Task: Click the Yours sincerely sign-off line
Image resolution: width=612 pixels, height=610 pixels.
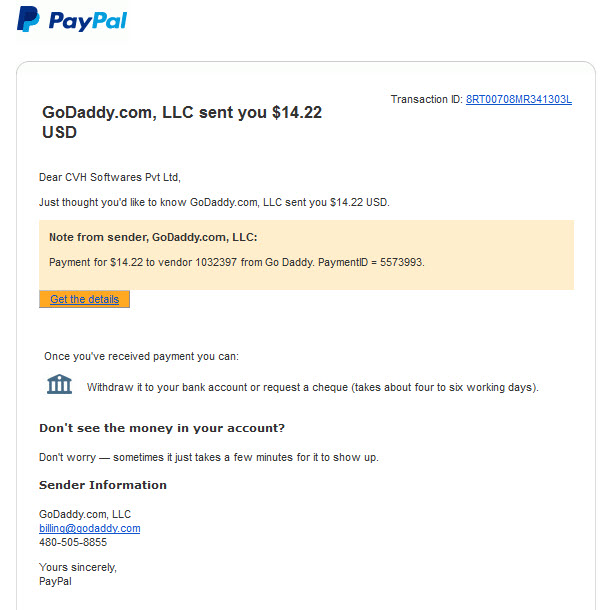Action: click(78, 567)
